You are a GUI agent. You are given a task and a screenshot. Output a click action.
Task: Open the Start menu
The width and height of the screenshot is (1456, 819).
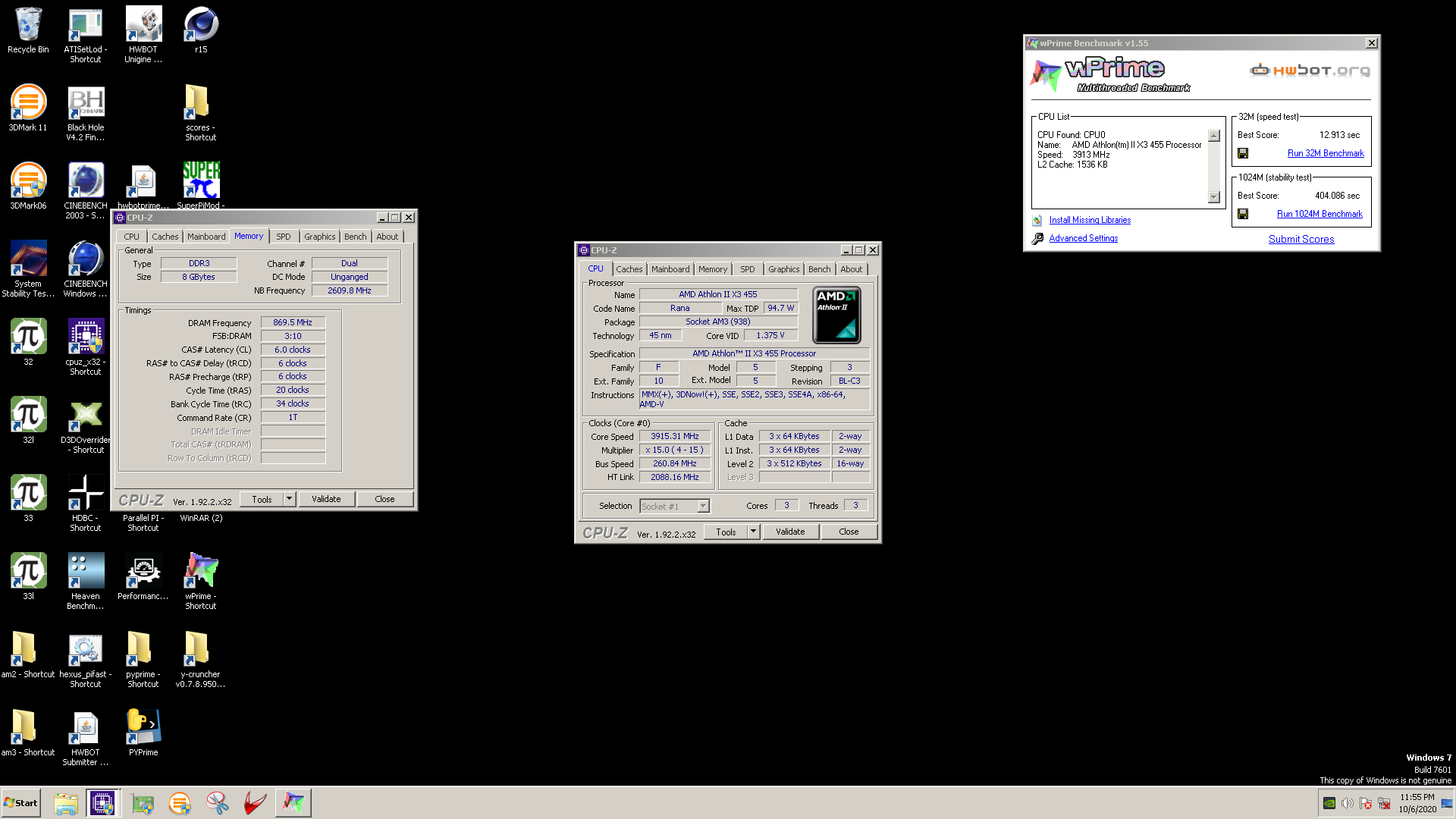[20, 803]
